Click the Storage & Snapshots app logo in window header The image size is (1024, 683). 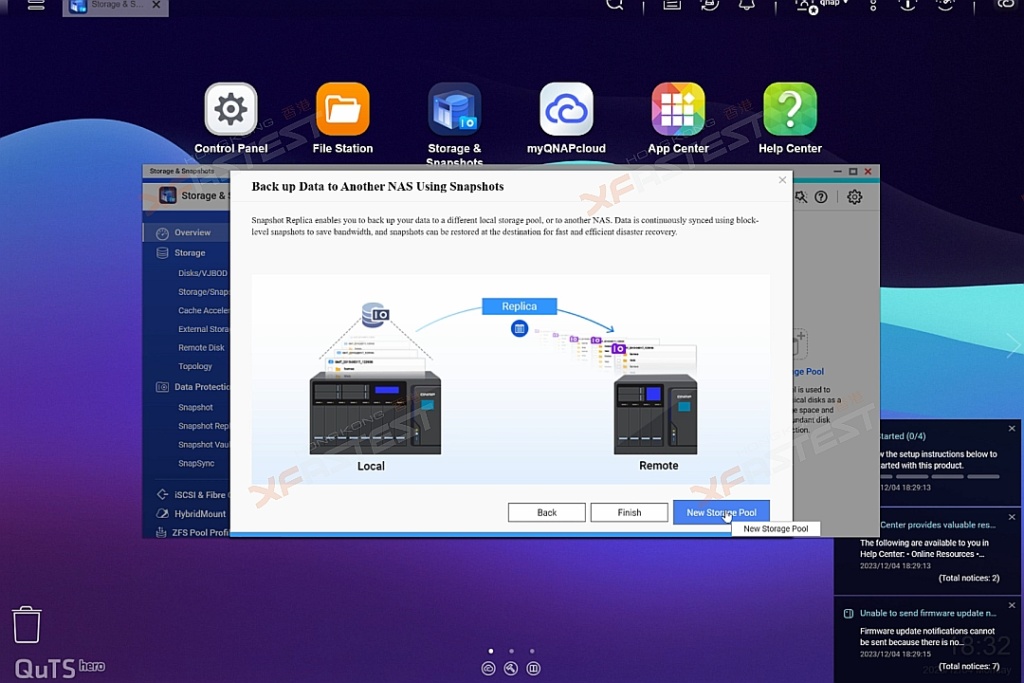168,195
